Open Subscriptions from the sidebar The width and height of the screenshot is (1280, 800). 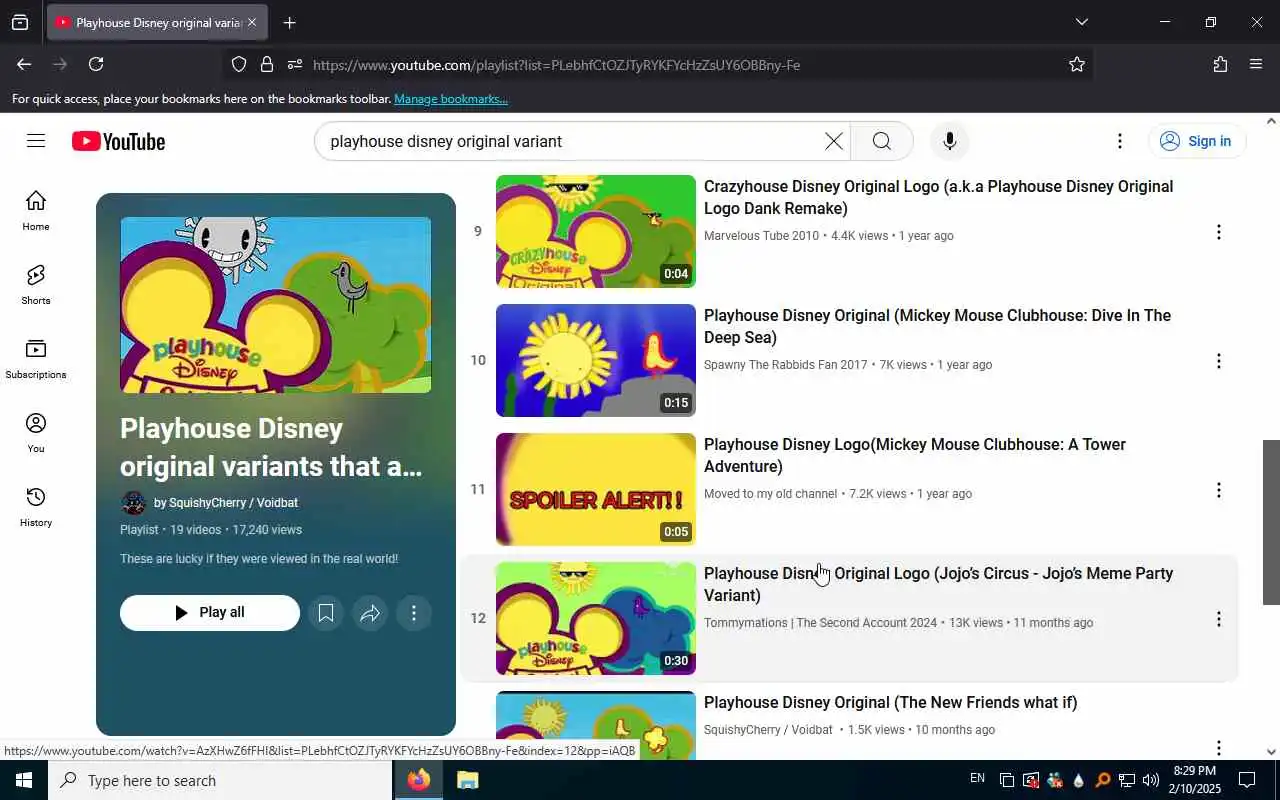[36, 359]
